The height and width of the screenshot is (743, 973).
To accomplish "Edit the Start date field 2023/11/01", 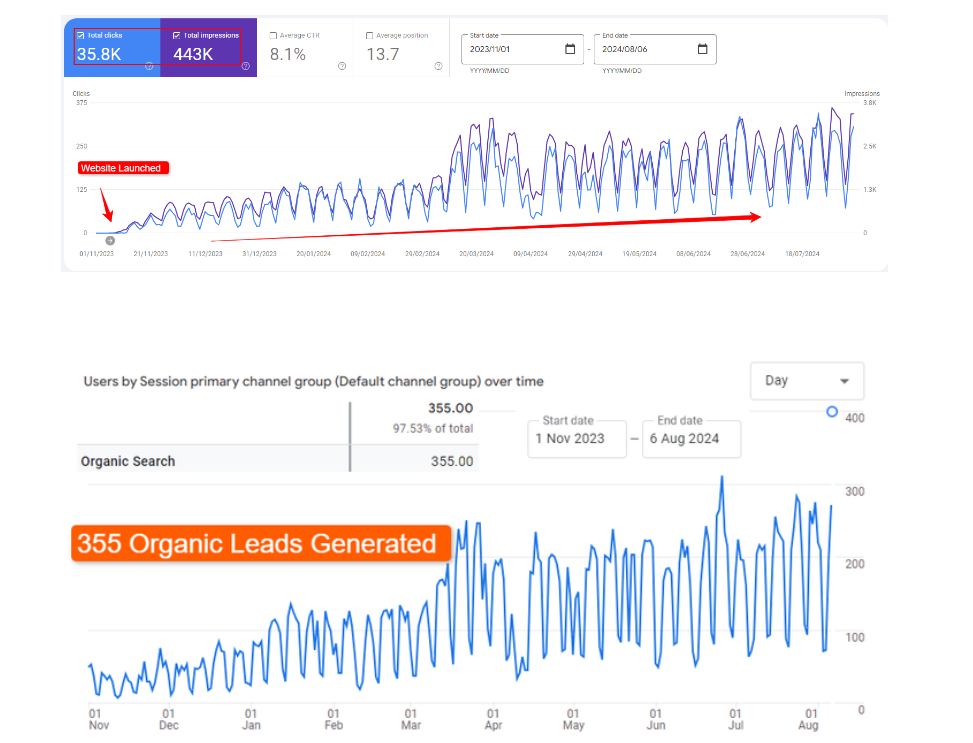I will [x=522, y=49].
